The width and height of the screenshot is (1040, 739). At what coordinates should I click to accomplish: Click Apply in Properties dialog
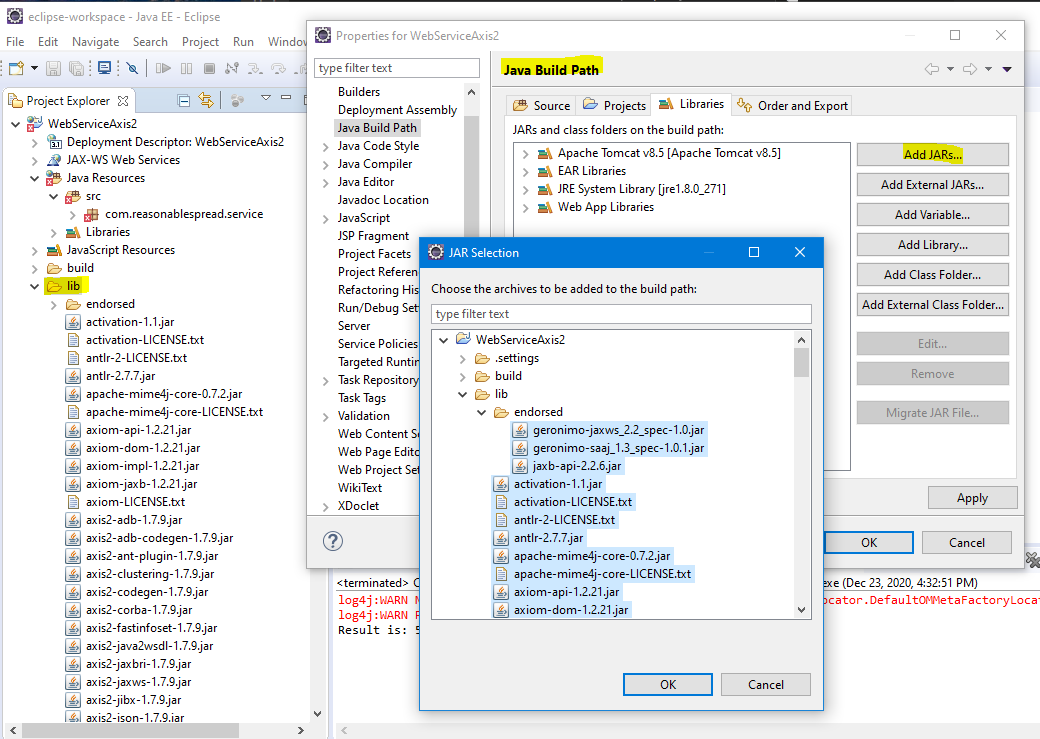(x=972, y=498)
